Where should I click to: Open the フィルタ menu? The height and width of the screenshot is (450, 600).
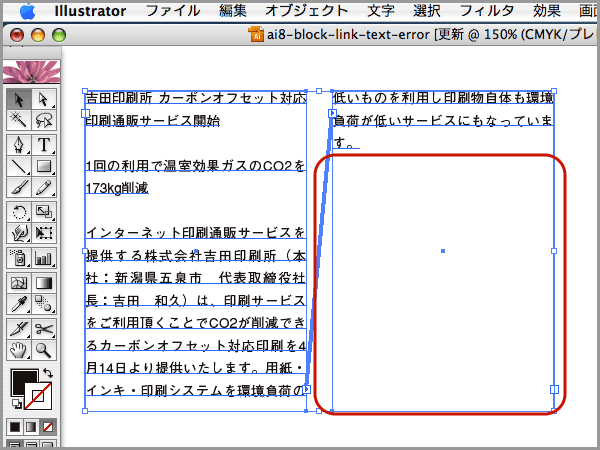point(487,11)
